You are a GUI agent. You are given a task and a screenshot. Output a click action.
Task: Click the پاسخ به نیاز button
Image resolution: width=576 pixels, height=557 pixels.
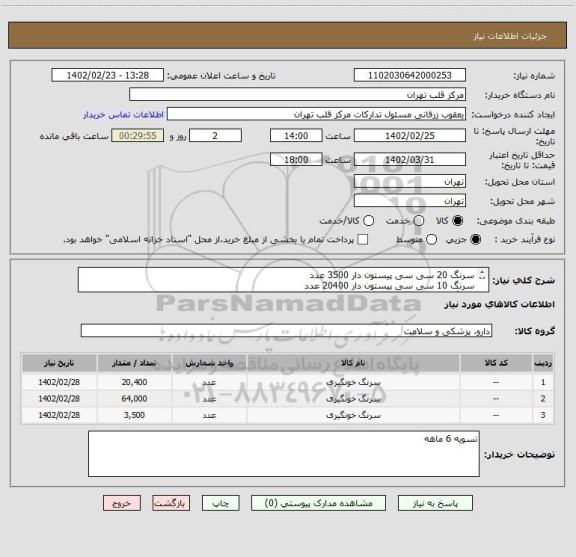(435, 503)
